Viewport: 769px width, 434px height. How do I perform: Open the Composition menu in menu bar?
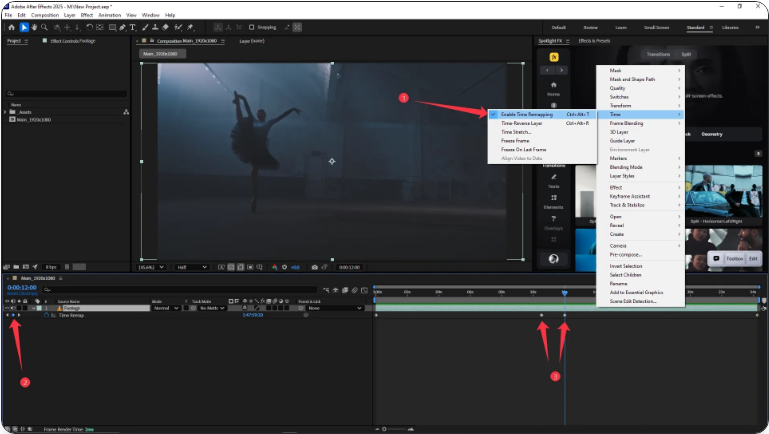click(44, 15)
